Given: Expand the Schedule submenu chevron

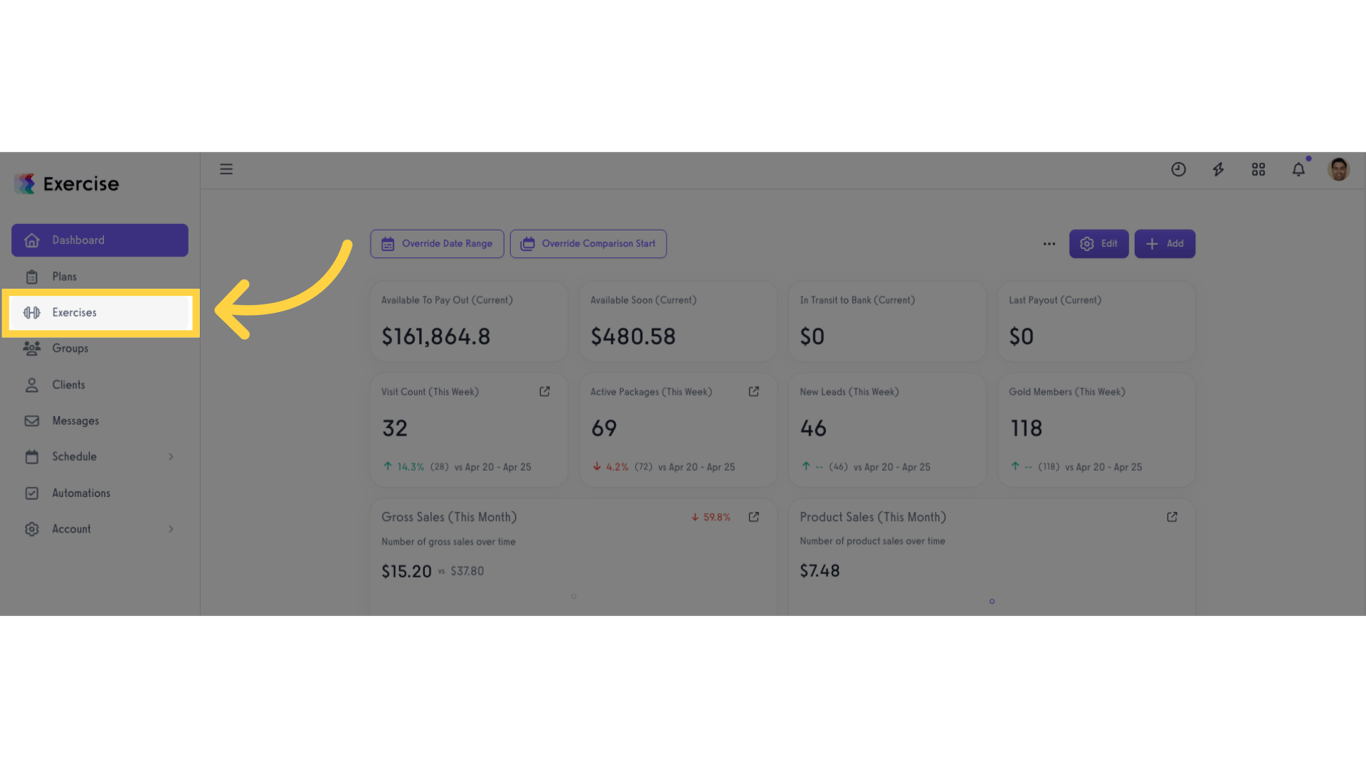Looking at the screenshot, I should 171,457.
